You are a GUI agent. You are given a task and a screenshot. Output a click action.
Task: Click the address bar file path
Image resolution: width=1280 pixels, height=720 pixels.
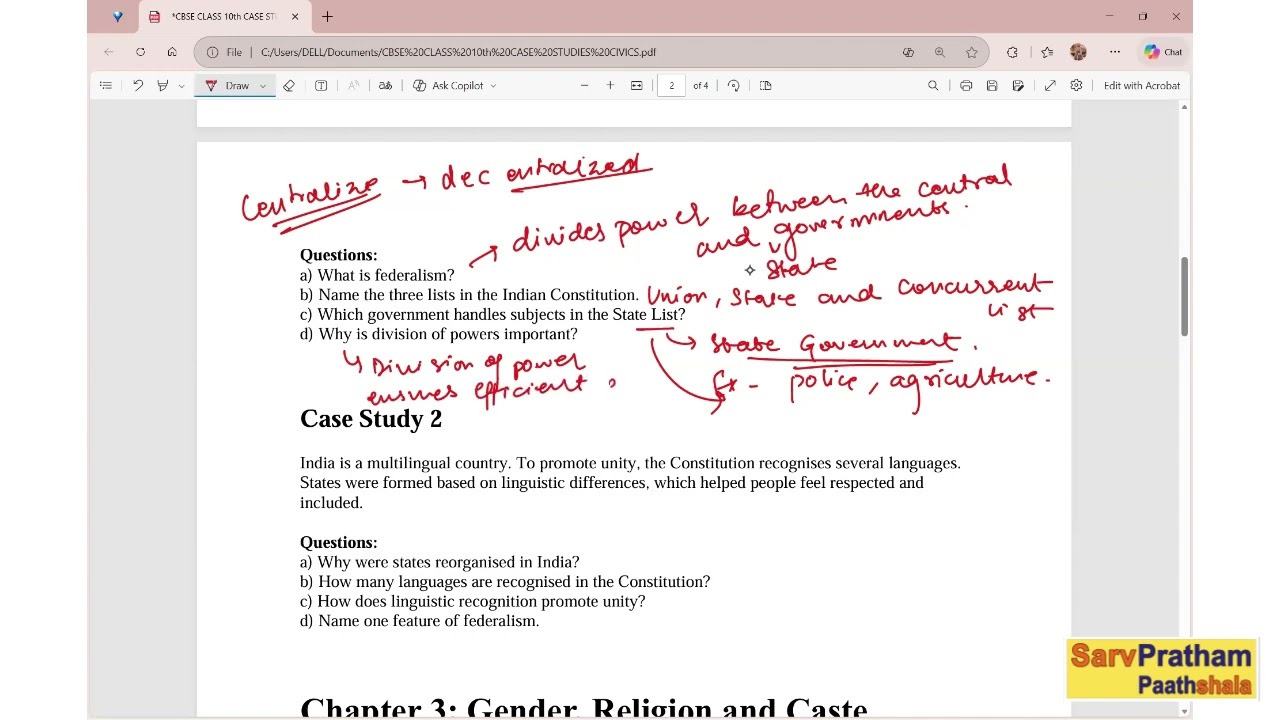[x=458, y=52]
